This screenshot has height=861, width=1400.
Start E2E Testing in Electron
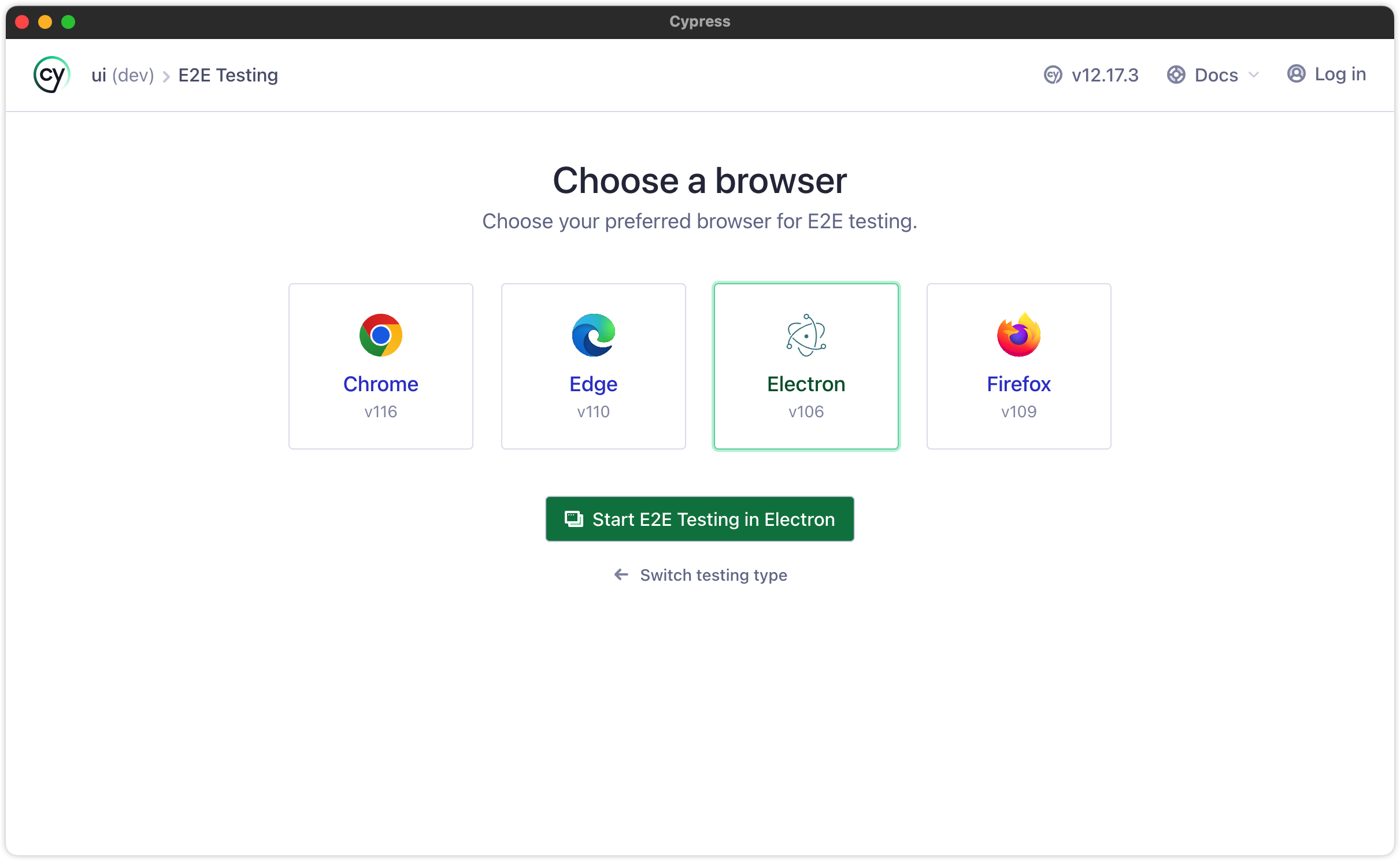click(x=699, y=519)
